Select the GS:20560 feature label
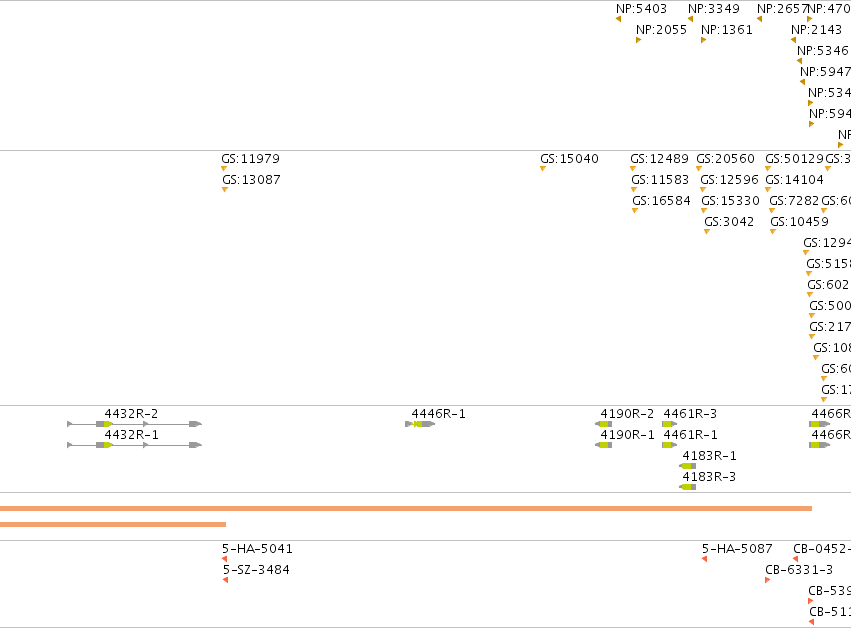 tap(726, 159)
